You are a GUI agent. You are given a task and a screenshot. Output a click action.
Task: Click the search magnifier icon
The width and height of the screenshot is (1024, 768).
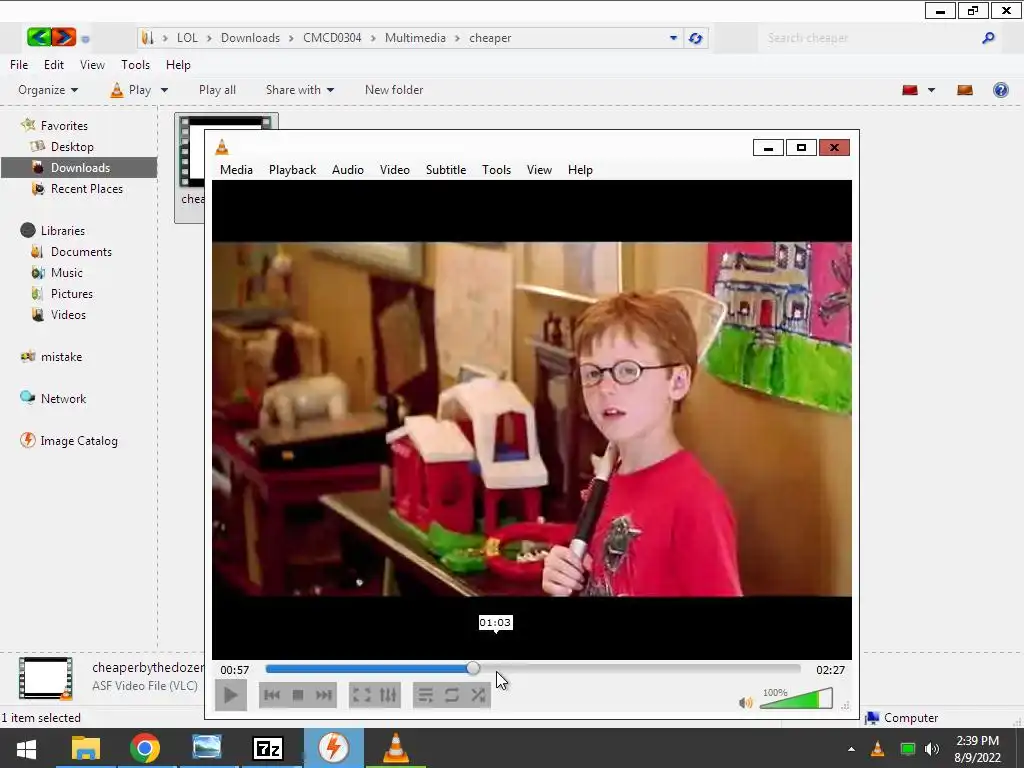[989, 38]
